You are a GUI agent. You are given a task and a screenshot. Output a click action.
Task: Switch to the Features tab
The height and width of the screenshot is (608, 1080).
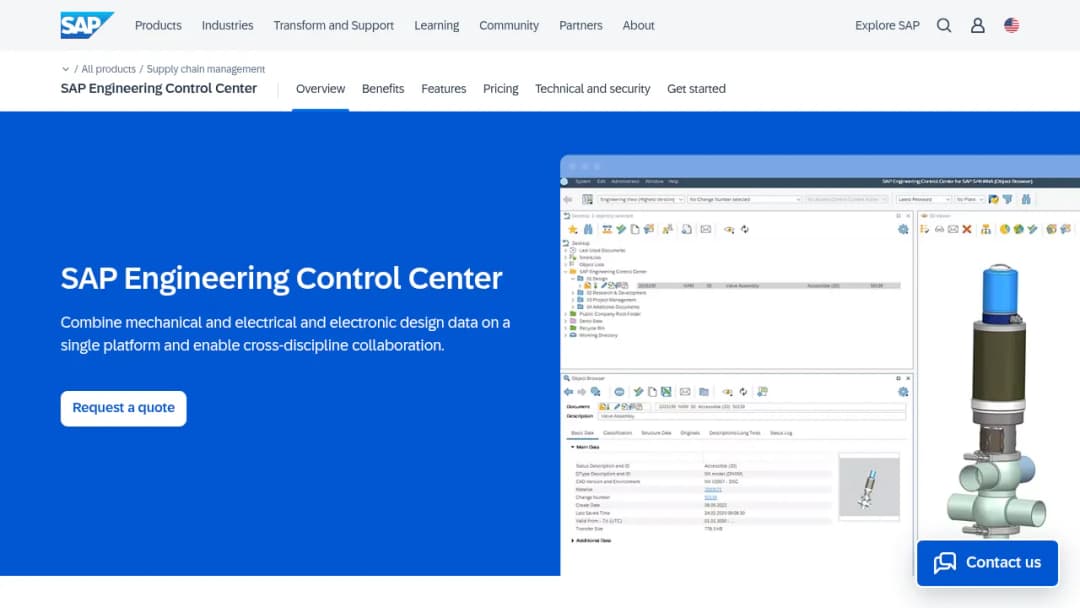(444, 89)
